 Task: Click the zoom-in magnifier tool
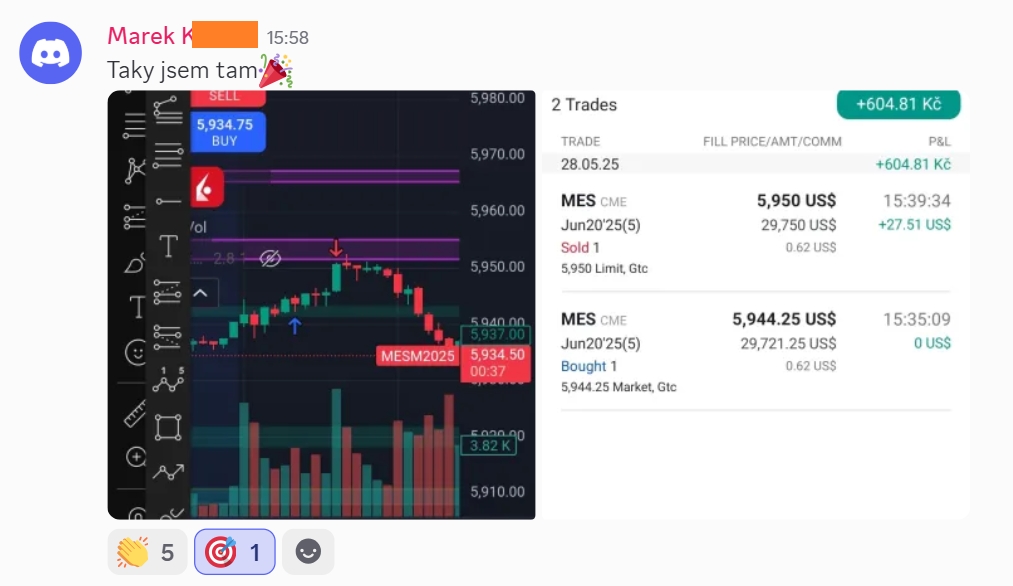[136, 457]
